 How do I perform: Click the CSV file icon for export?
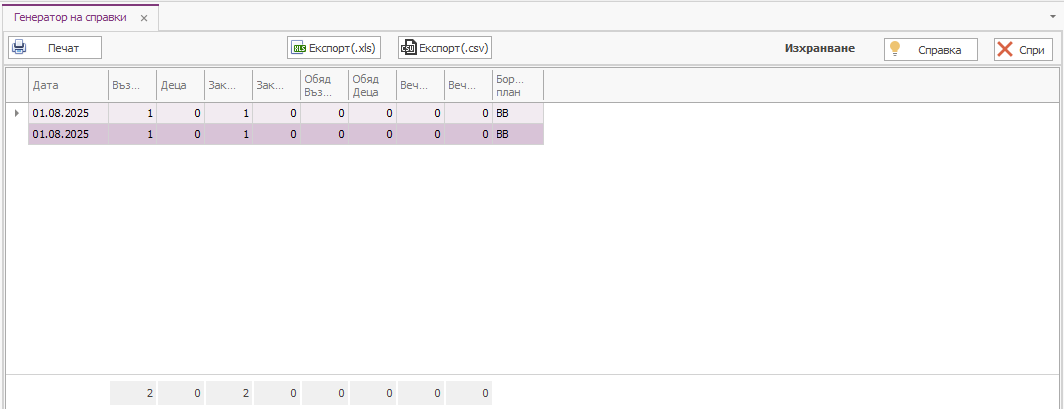tap(408, 48)
